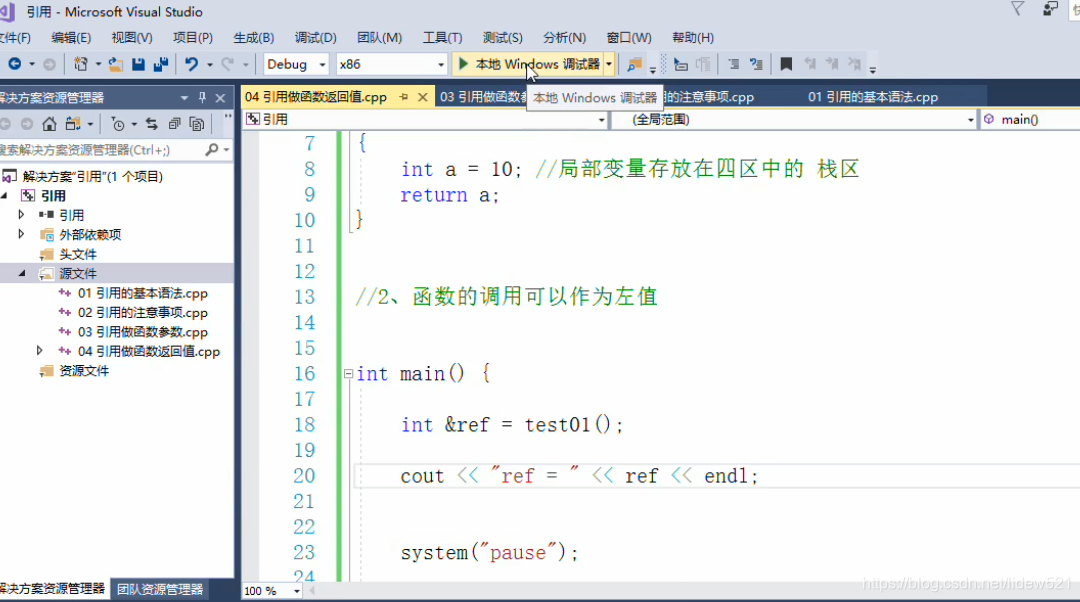Click the feedback icon in title bar
The width and height of the screenshot is (1080, 602).
(1050, 8)
